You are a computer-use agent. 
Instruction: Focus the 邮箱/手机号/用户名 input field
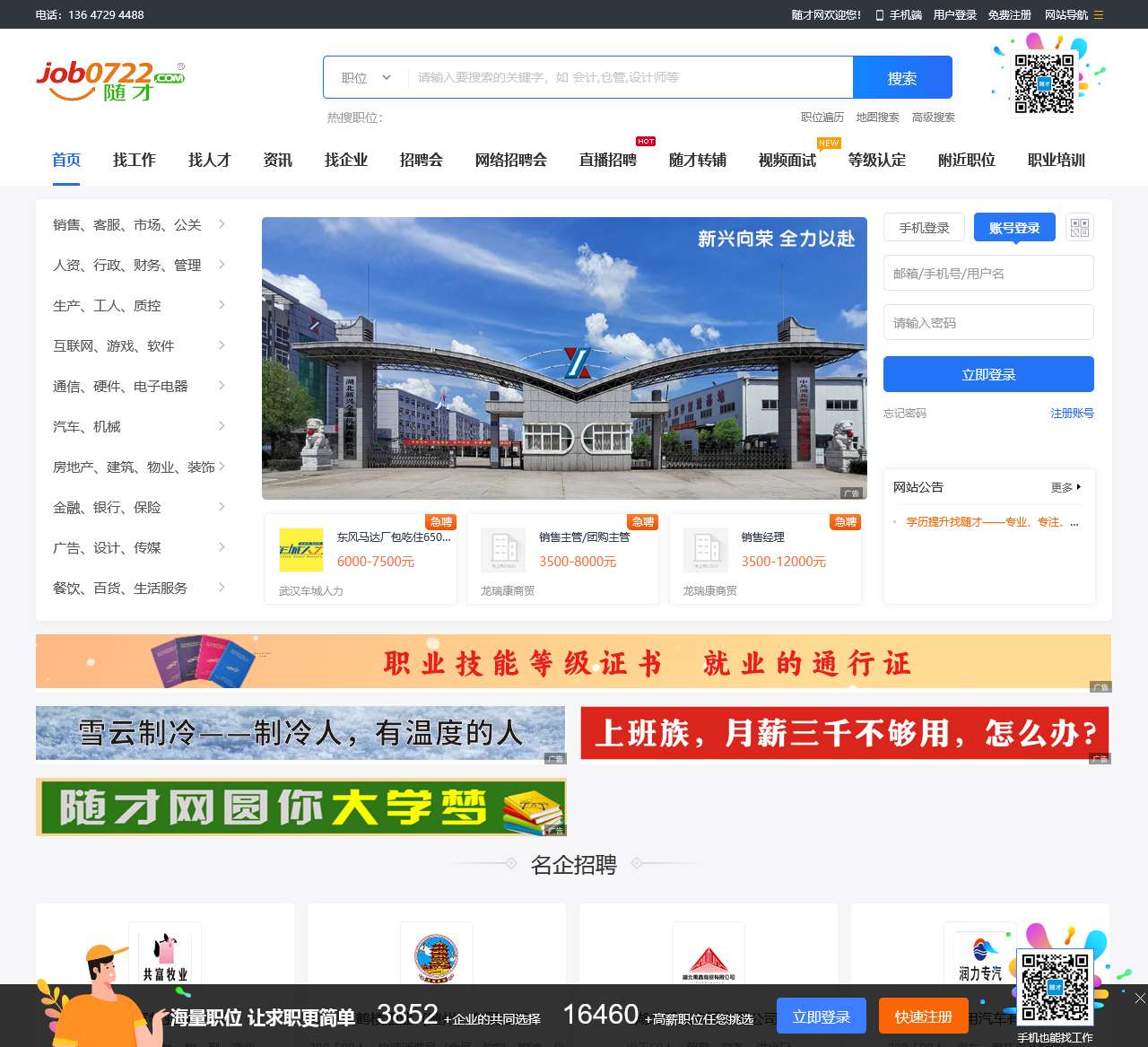click(988, 273)
